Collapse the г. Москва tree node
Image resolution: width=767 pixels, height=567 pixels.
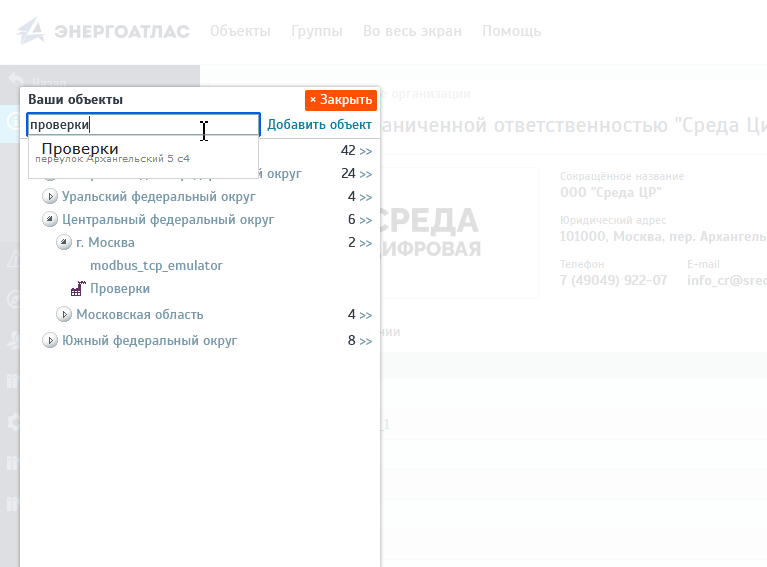[64, 243]
